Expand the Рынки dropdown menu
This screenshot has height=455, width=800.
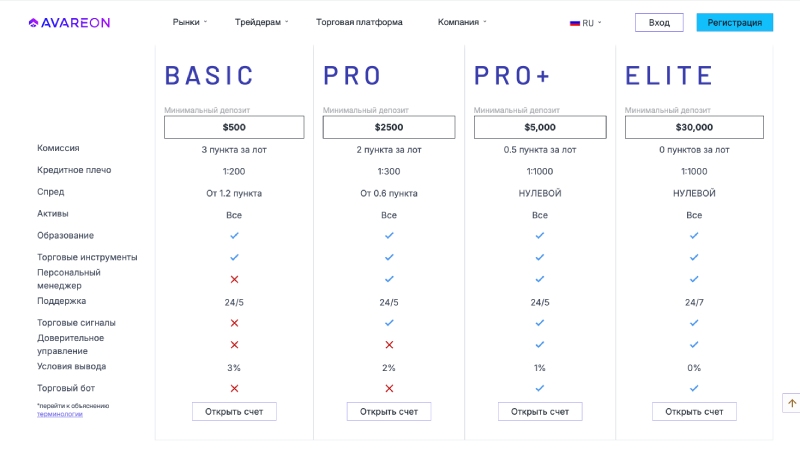point(190,22)
